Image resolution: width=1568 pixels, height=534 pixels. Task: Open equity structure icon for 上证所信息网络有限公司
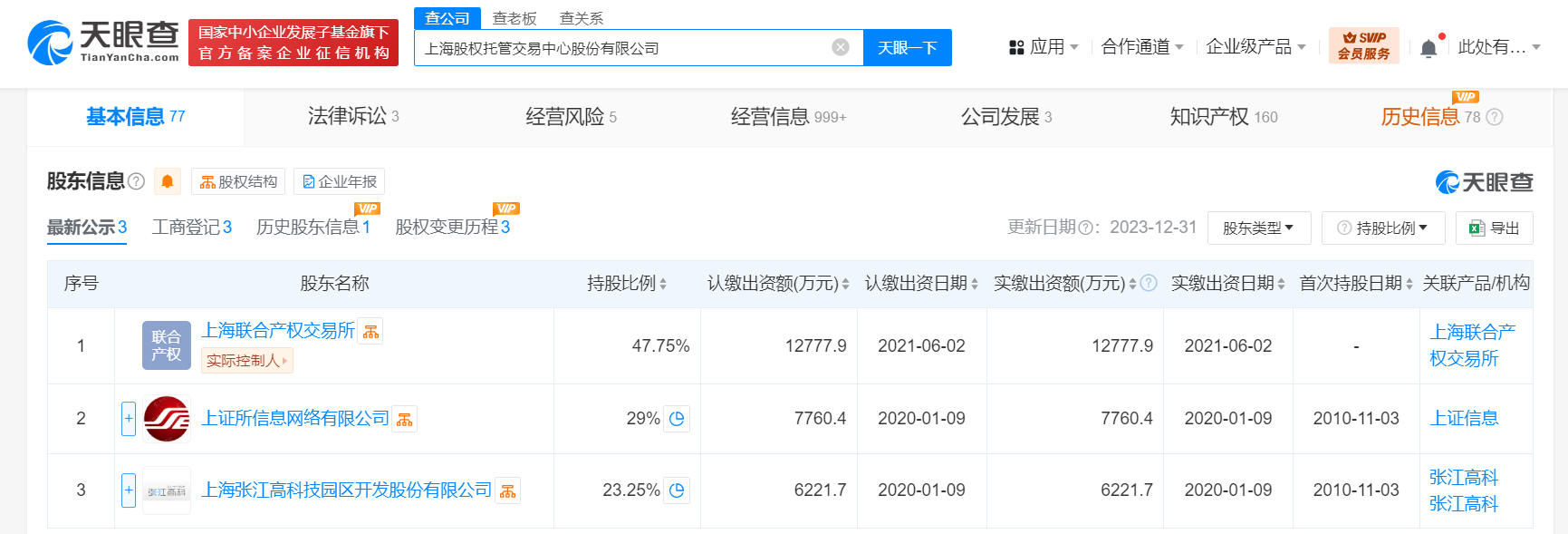405,420
